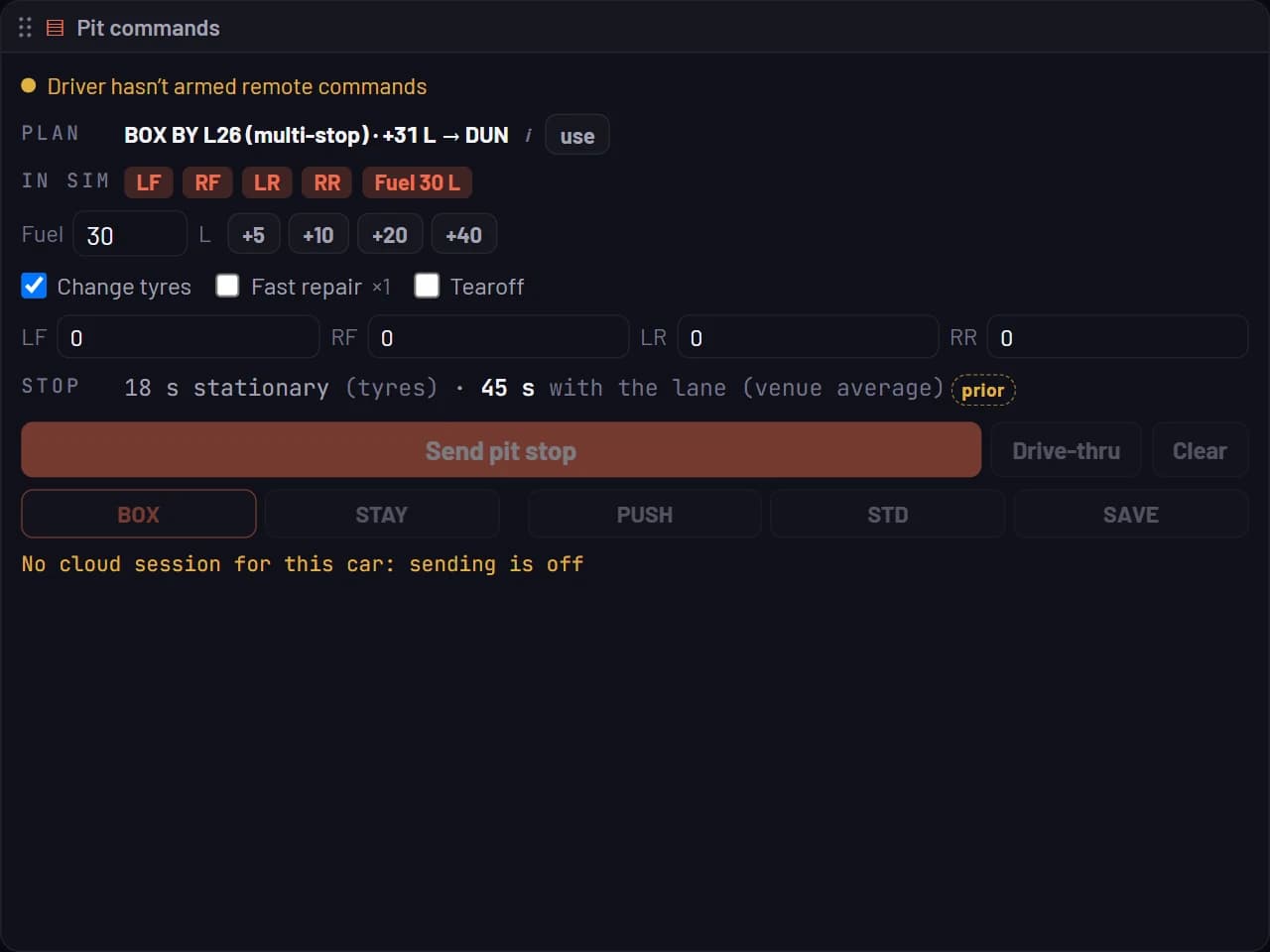Viewport: 1270px width, 952px height.
Task: Focus the Fuel amount input field
Action: pyautogui.click(x=130, y=235)
